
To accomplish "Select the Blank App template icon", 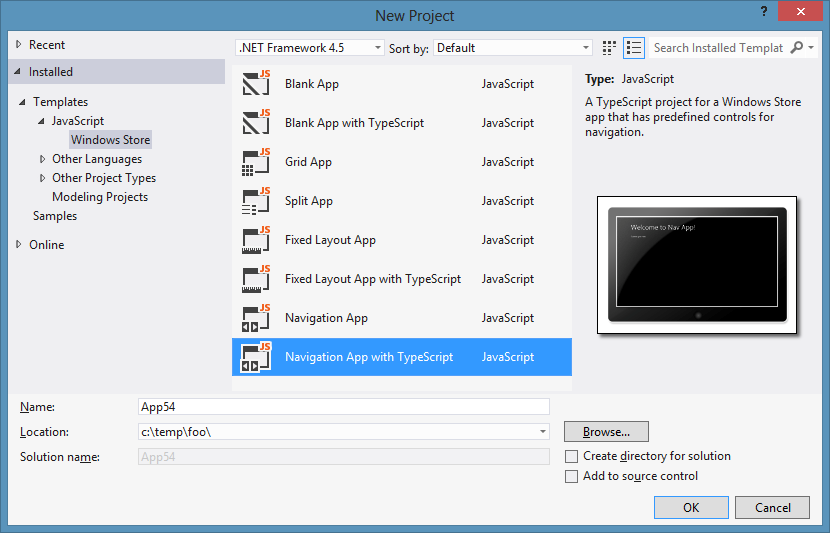I will 256,83.
